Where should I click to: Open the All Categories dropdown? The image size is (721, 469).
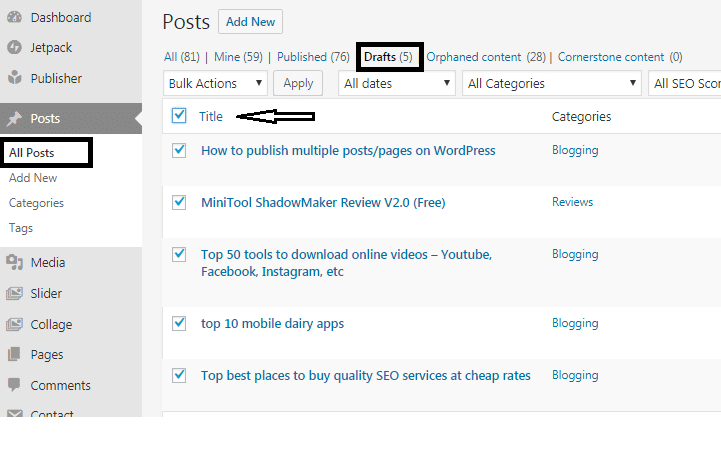(x=552, y=83)
